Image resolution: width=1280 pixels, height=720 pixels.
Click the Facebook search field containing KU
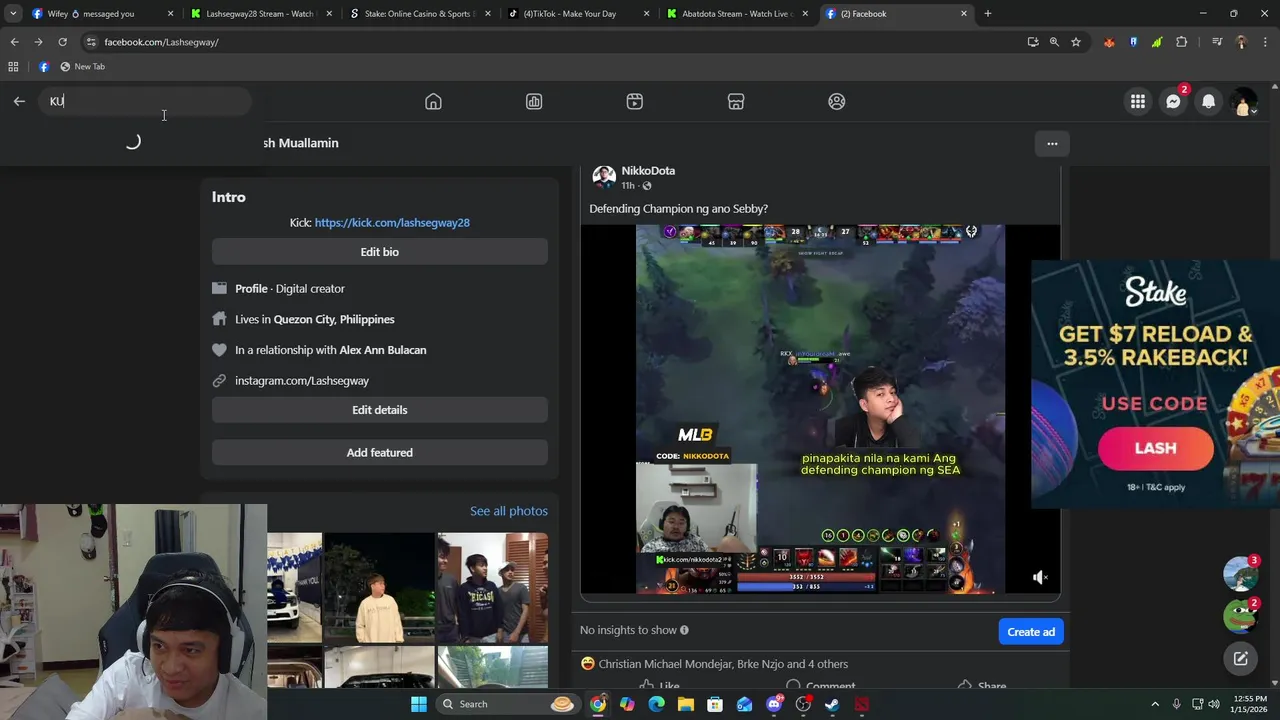click(x=145, y=101)
